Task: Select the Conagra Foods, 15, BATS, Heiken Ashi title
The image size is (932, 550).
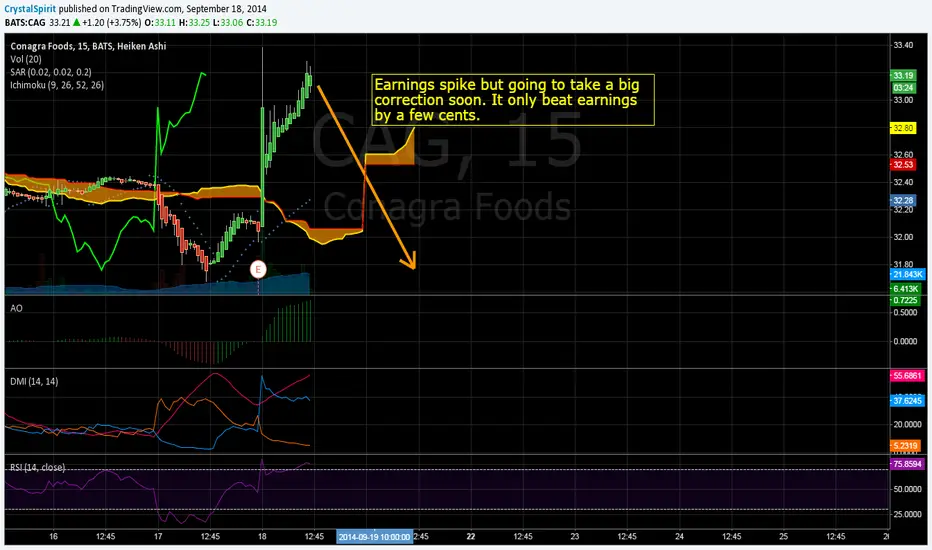Action: click(88, 46)
